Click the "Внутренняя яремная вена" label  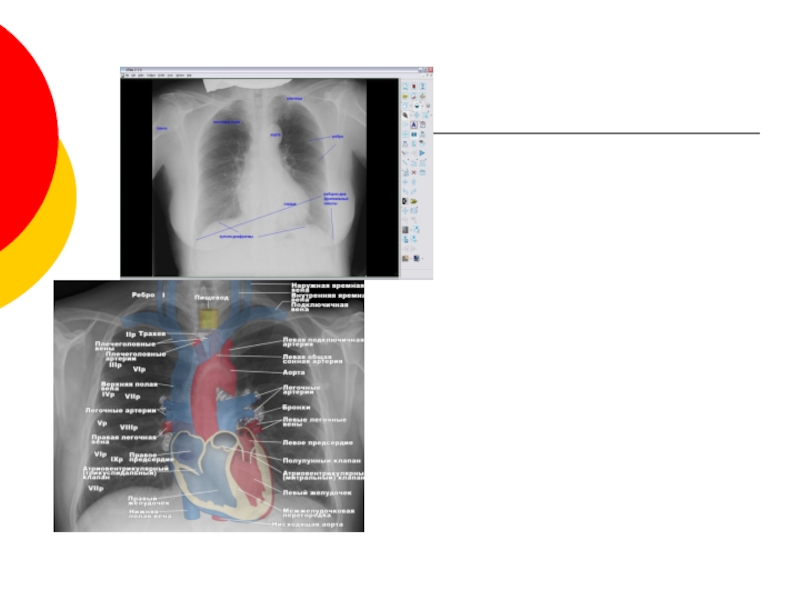328,297
